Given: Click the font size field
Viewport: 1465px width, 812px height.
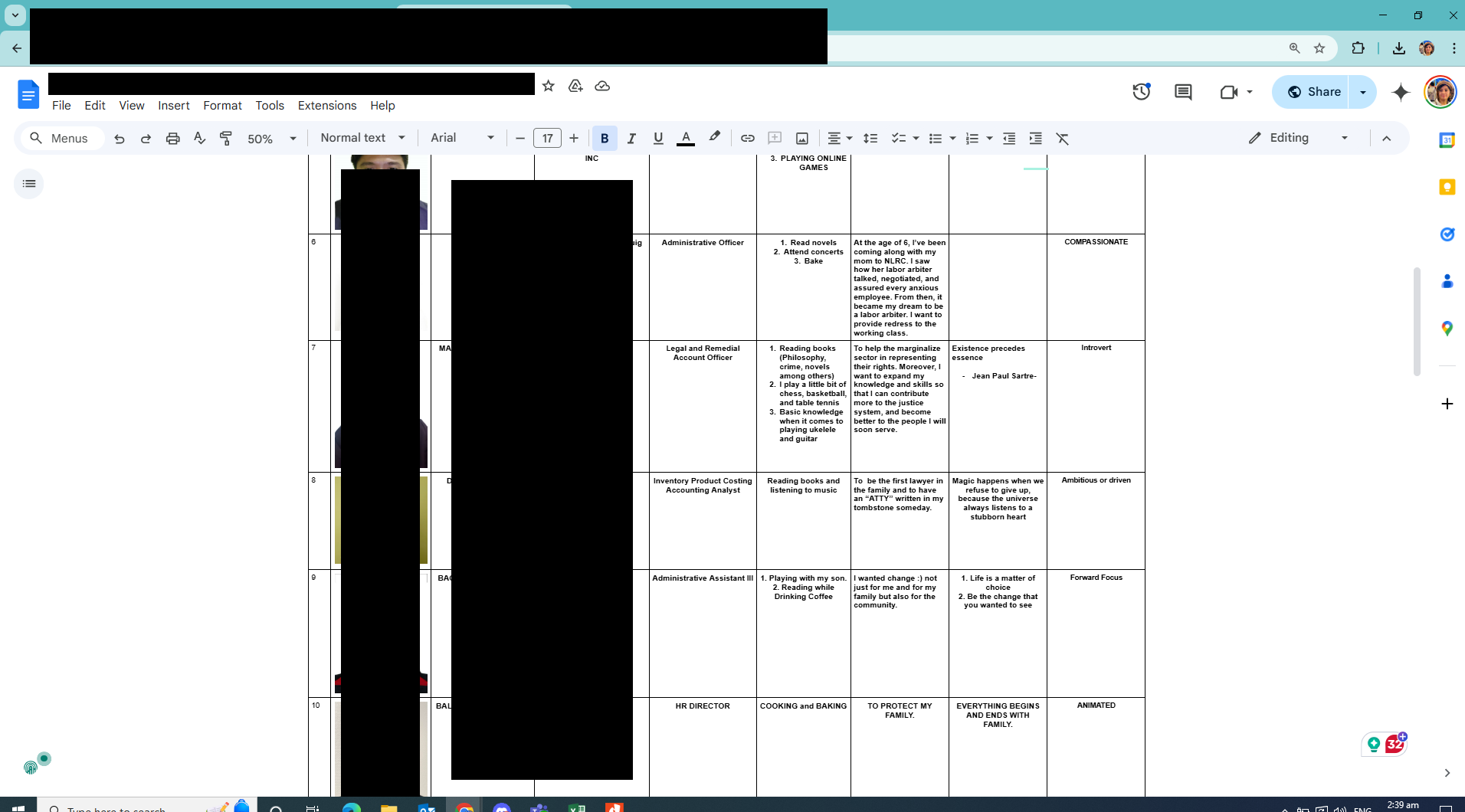Looking at the screenshot, I should pos(547,139).
